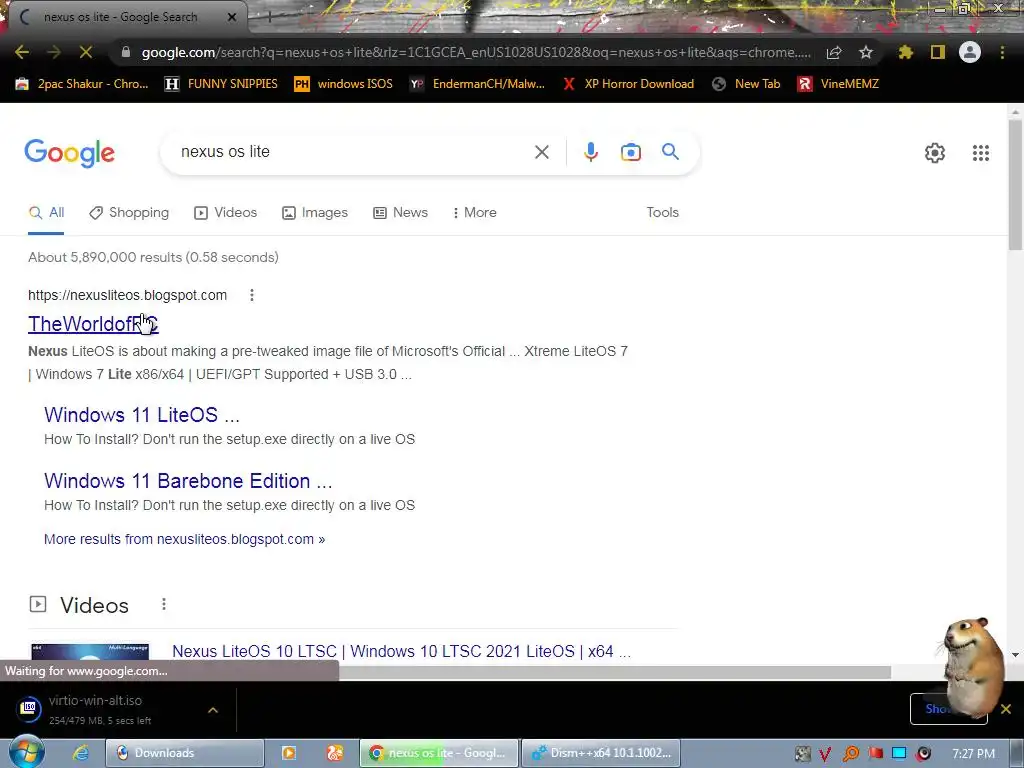View site info lock icon
This screenshot has width=1024, height=768.
tap(126, 52)
